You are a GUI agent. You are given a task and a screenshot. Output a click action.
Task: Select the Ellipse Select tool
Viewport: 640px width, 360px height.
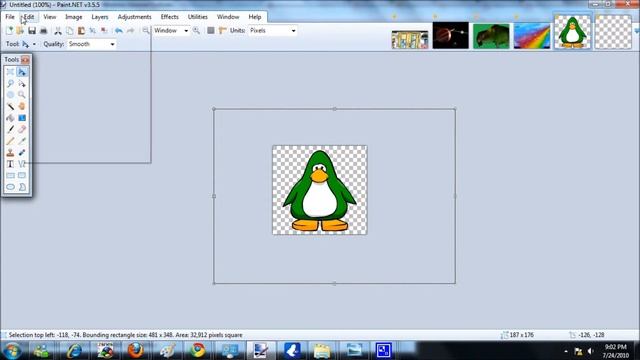click(10, 95)
